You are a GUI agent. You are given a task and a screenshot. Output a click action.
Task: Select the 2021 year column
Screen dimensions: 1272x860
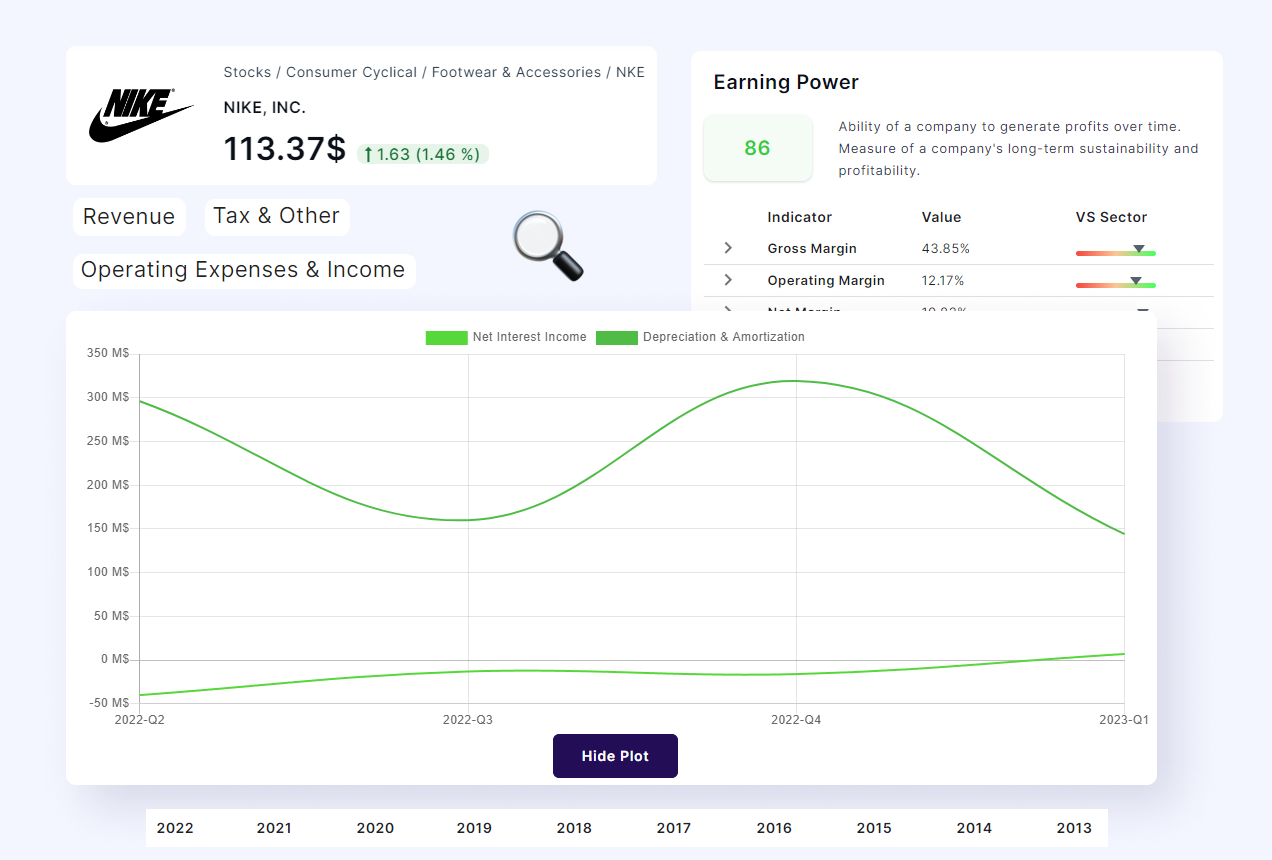274,828
